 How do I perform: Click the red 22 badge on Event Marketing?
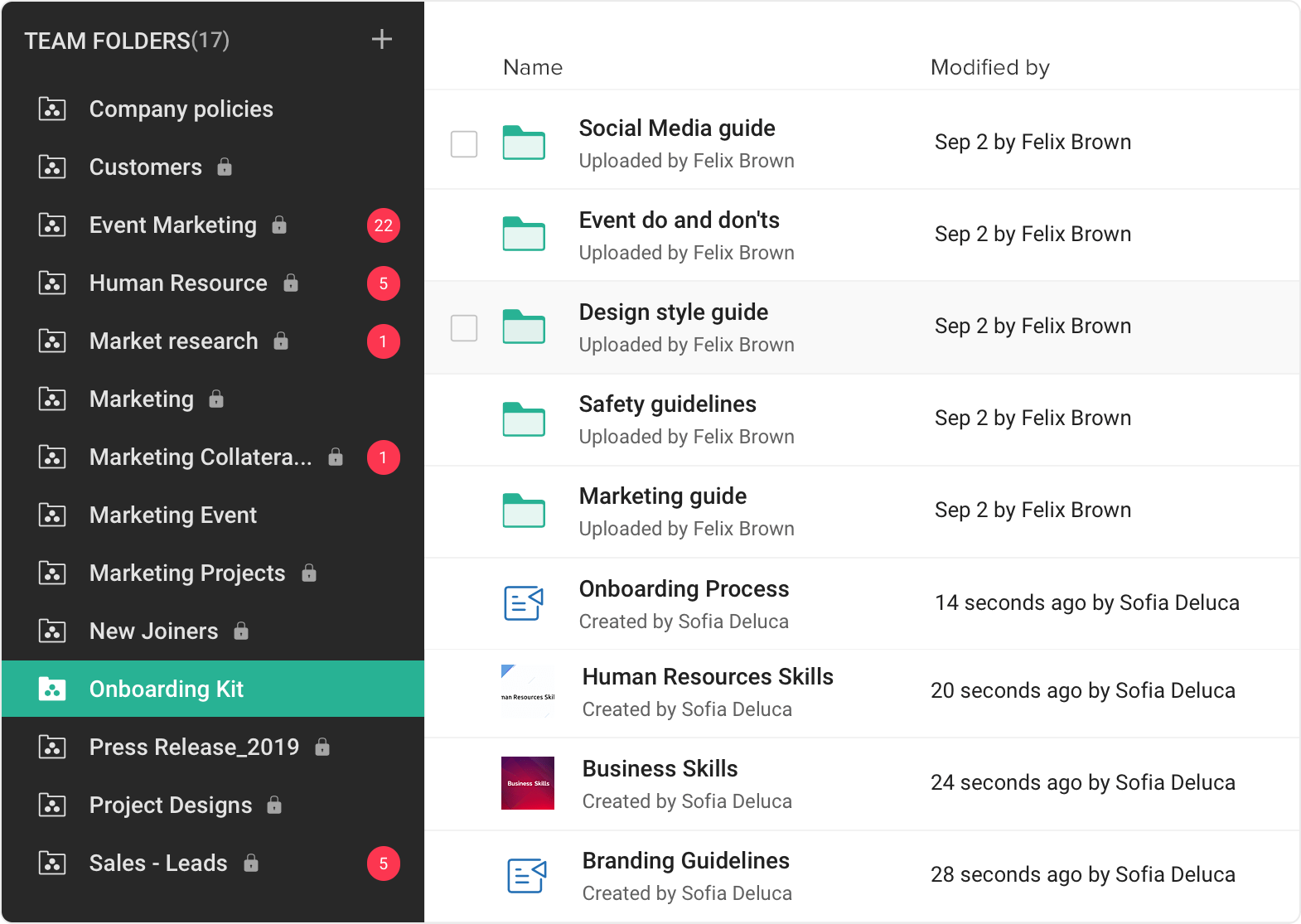pos(383,225)
